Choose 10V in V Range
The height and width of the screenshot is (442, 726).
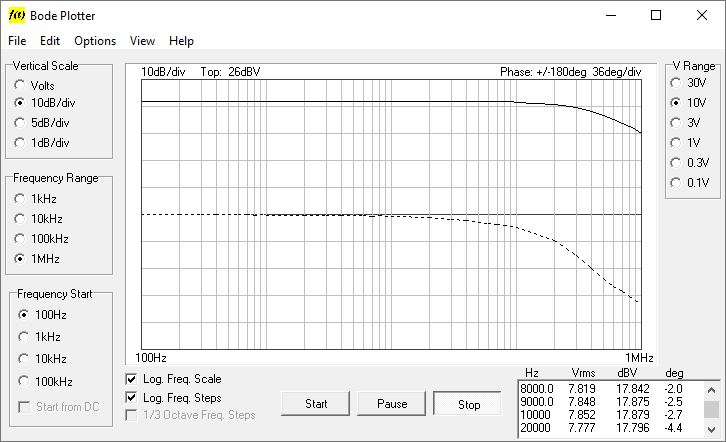coord(676,102)
